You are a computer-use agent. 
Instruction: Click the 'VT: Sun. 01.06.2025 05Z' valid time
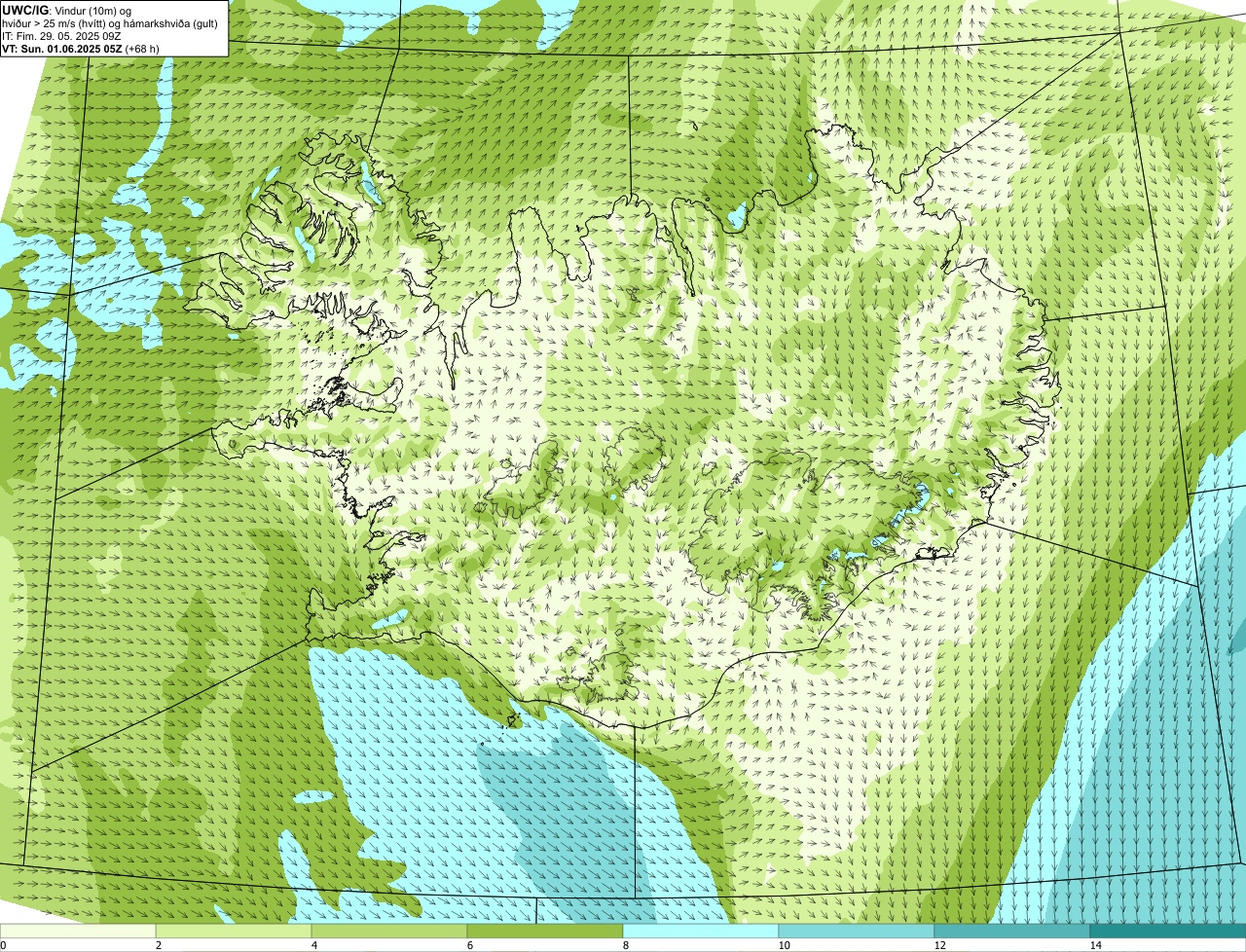(x=61, y=49)
